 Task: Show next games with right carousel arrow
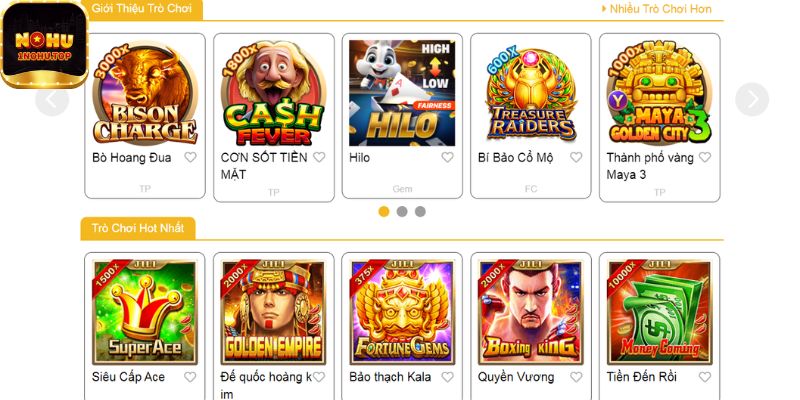tap(752, 99)
